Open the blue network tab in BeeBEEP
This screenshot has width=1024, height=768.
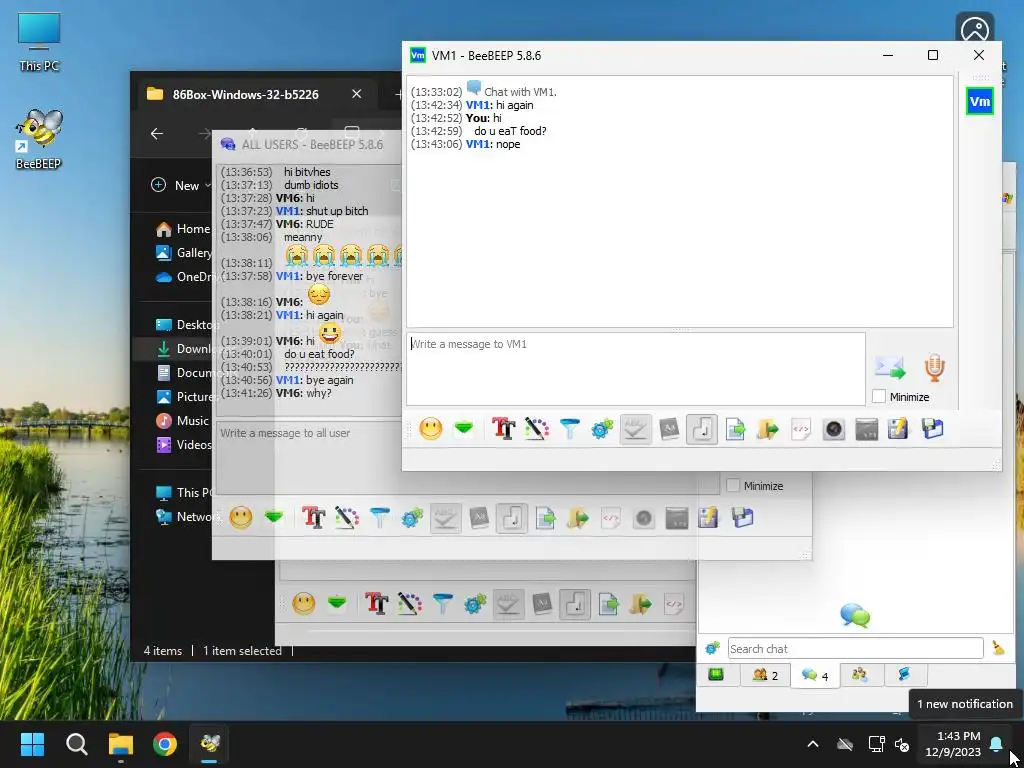(x=904, y=675)
